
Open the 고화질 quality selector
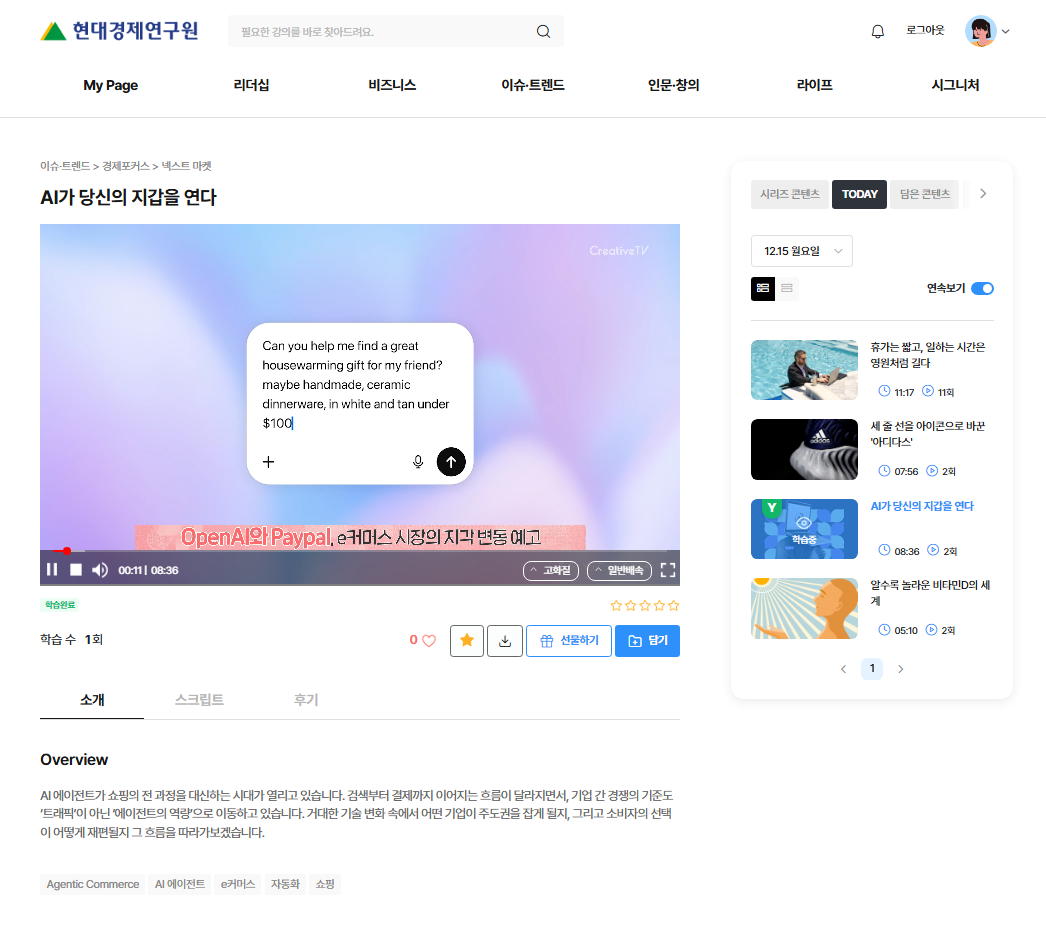551,570
